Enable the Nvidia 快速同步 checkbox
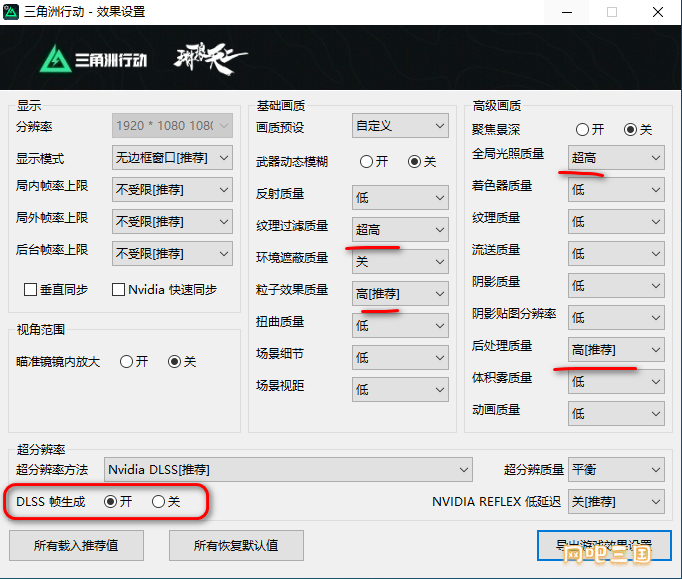Image resolution: width=682 pixels, height=579 pixels. (x=118, y=290)
